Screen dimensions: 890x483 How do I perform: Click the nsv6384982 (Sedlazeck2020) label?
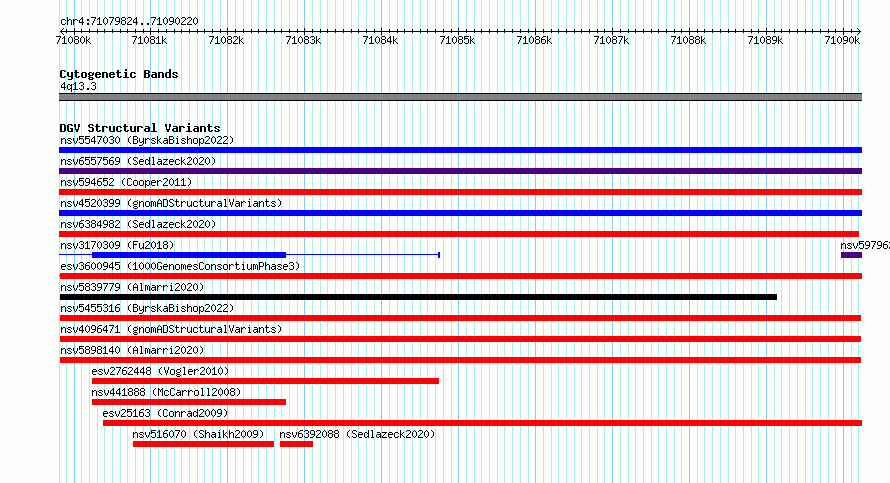pyautogui.click(x=138, y=224)
